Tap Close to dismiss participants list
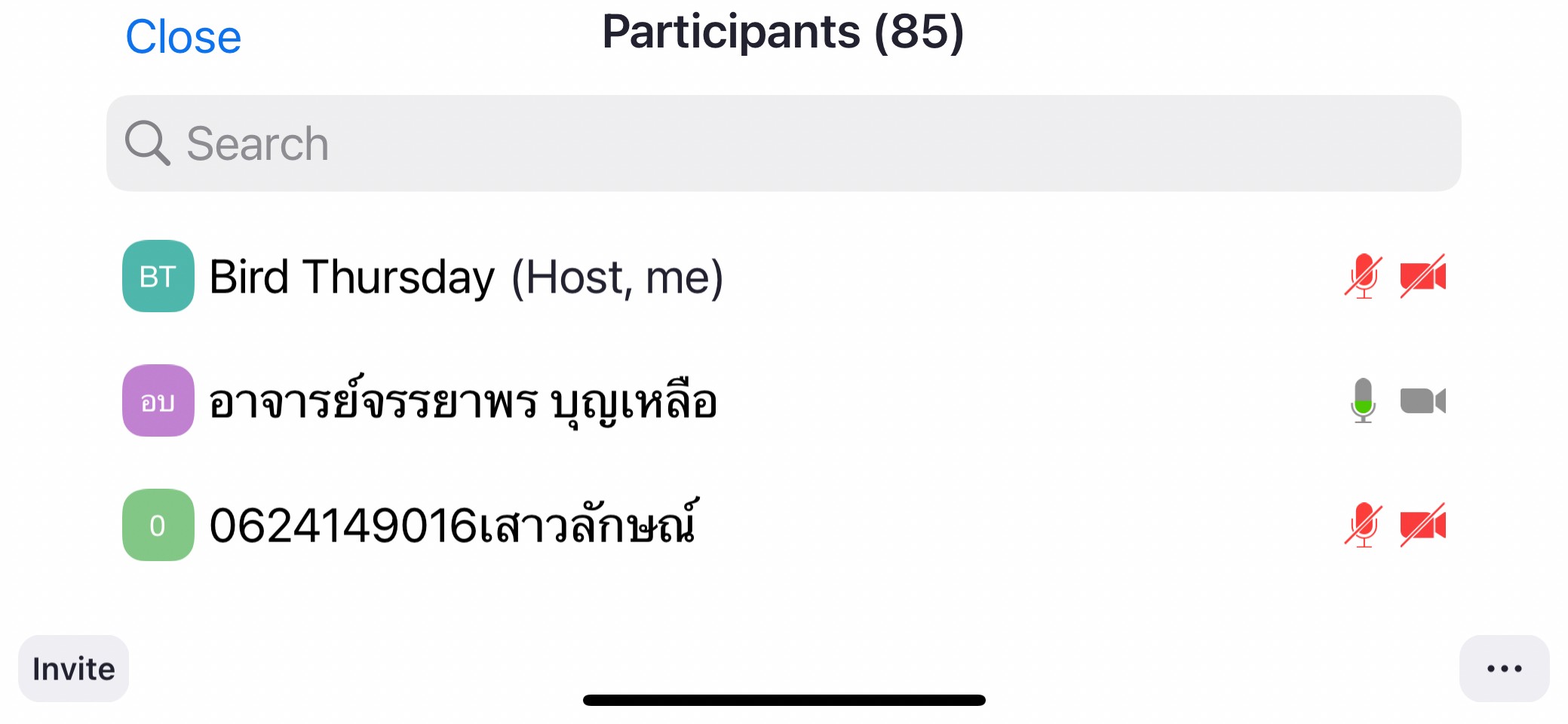 pyautogui.click(x=183, y=36)
